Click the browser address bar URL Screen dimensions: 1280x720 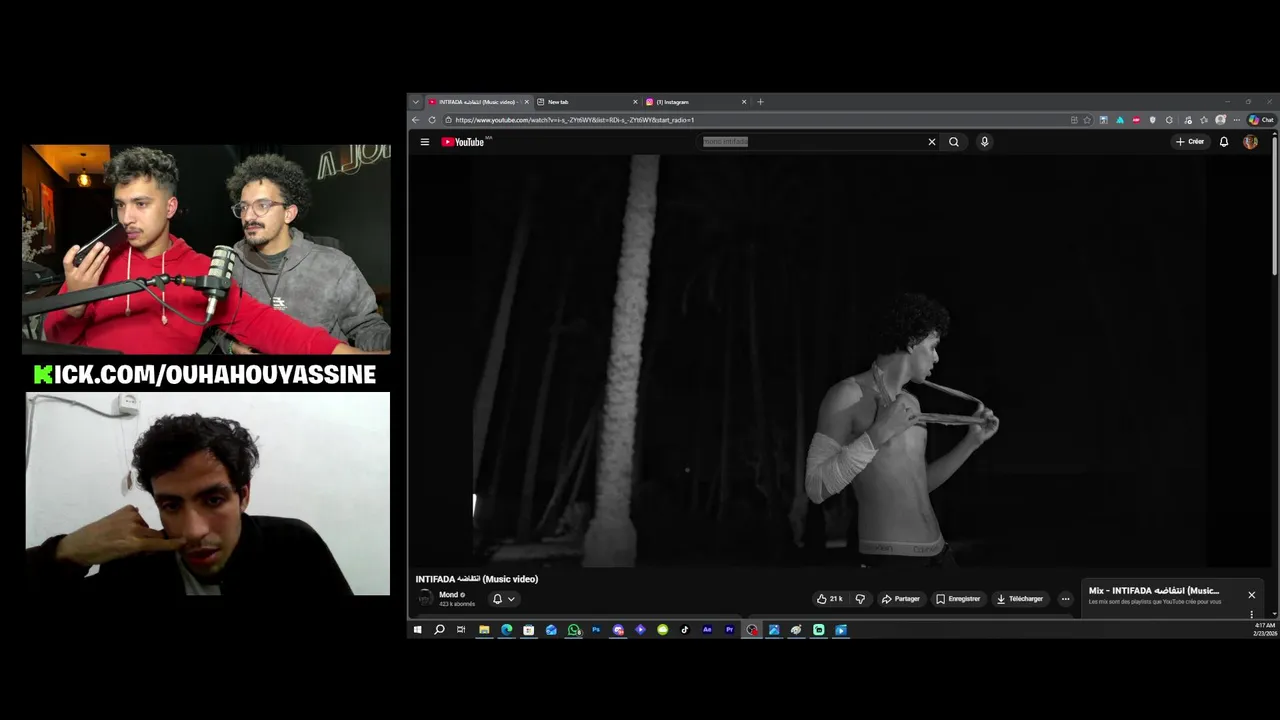[575, 120]
